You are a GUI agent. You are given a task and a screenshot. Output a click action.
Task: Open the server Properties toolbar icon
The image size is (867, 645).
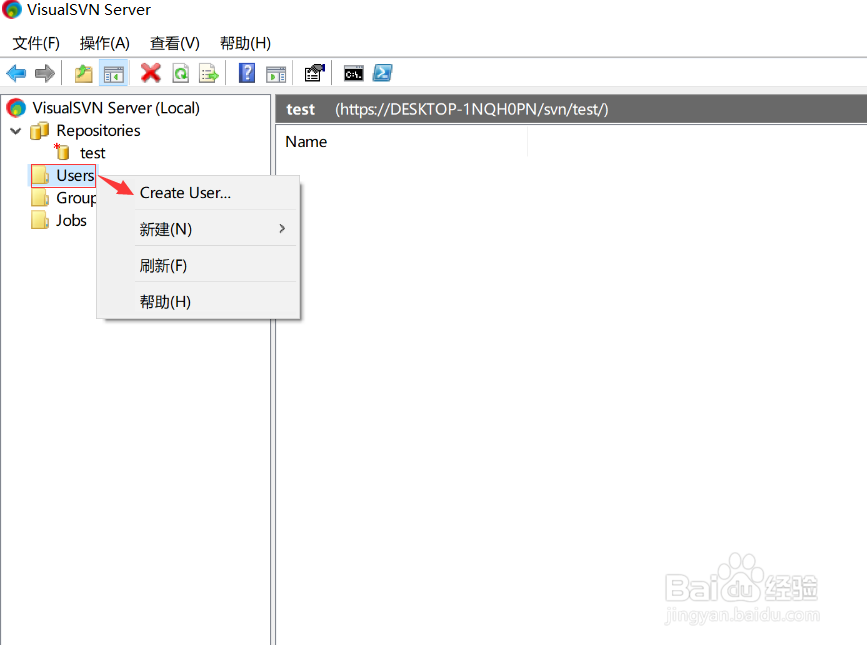[x=315, y=73]
